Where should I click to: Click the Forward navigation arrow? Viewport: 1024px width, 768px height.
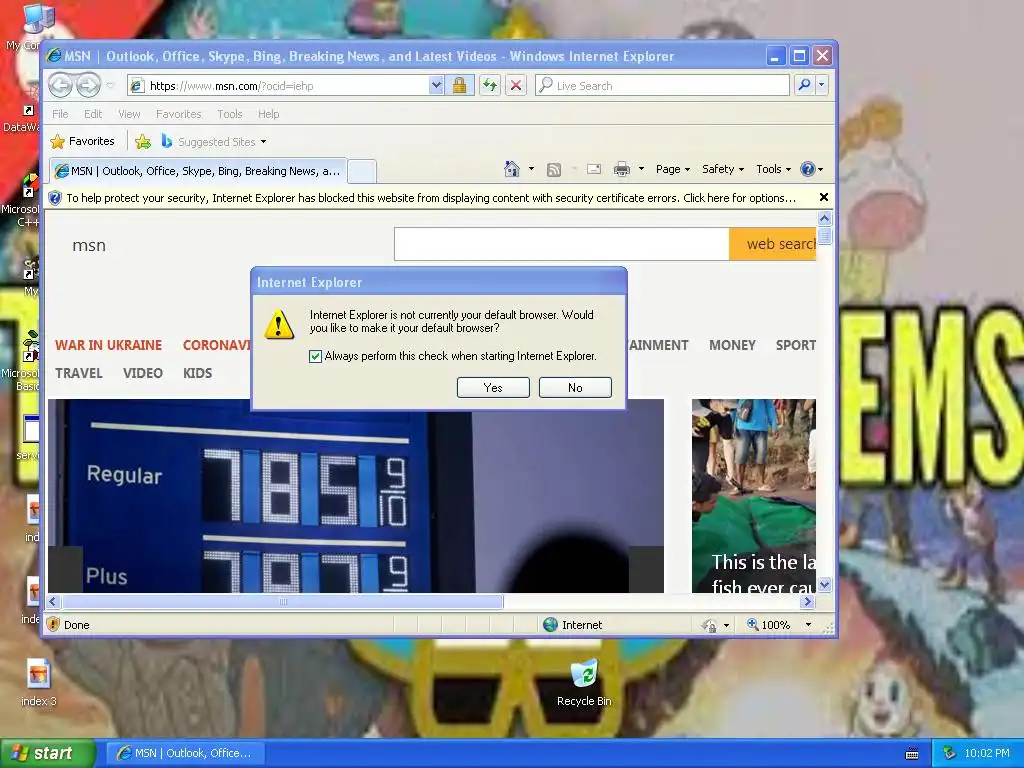[x=88, y=85]
